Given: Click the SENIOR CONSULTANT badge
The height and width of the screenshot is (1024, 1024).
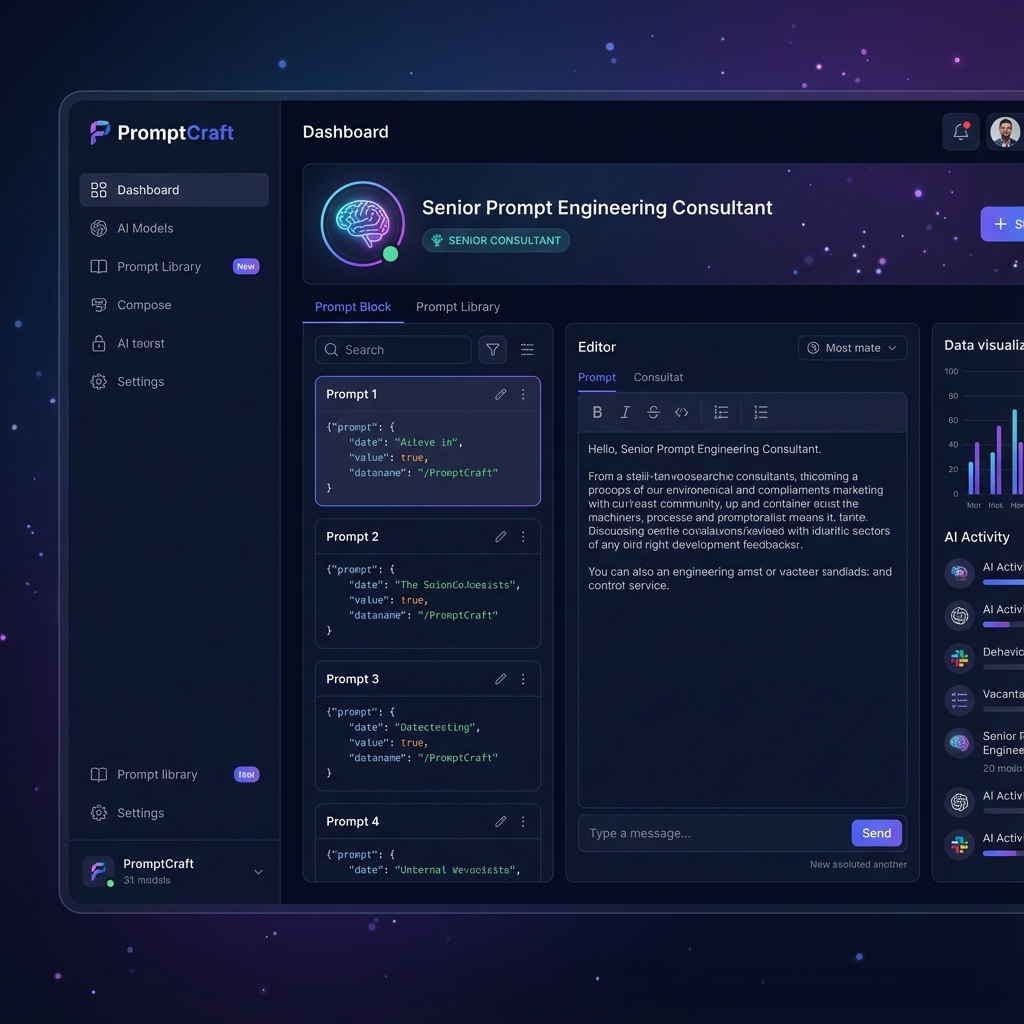Looking at the screenshot, I should coord(496,240).
